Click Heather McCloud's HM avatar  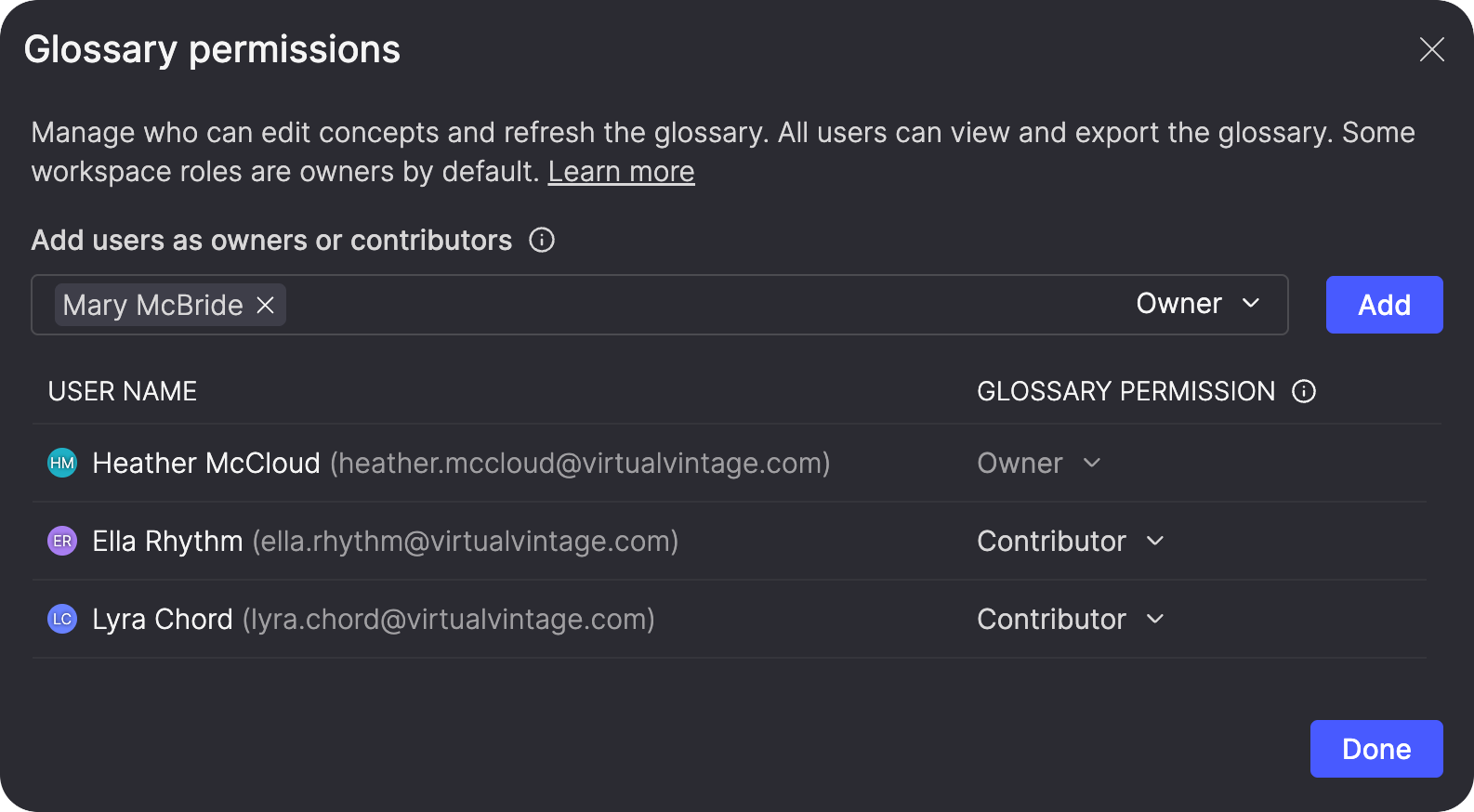(62, 463)
